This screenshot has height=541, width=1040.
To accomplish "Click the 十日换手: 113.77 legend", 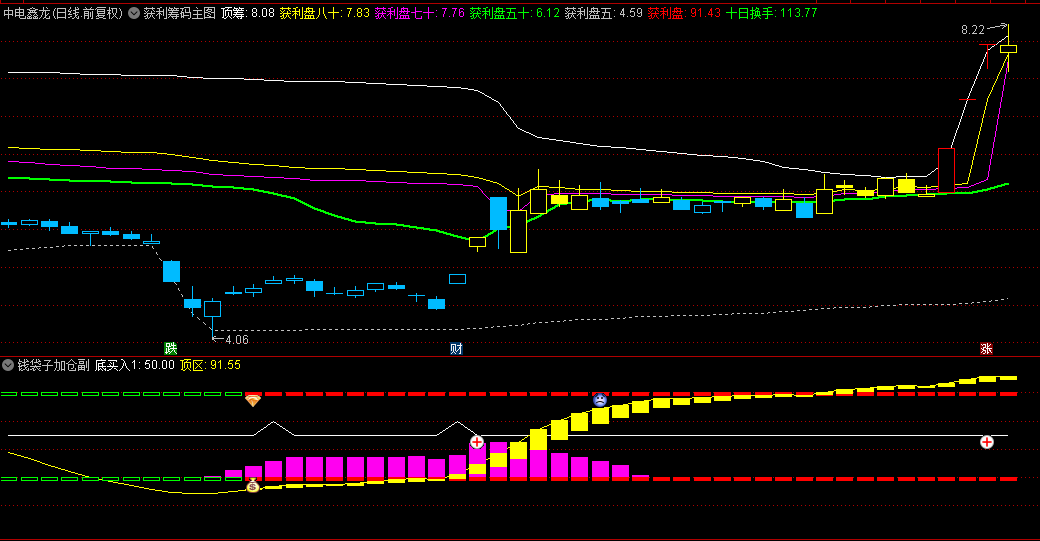I will [771, 13].
